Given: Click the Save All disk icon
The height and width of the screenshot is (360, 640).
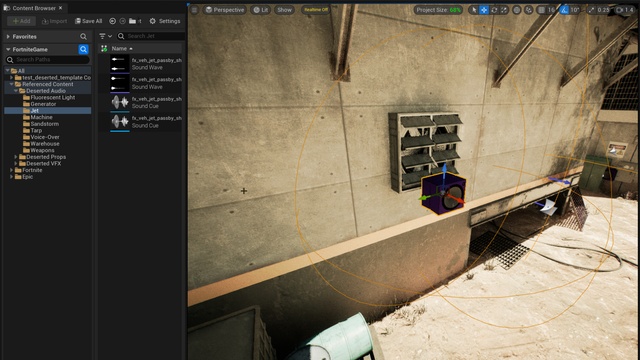Looking at the screenshot, I should click(78, 21).
